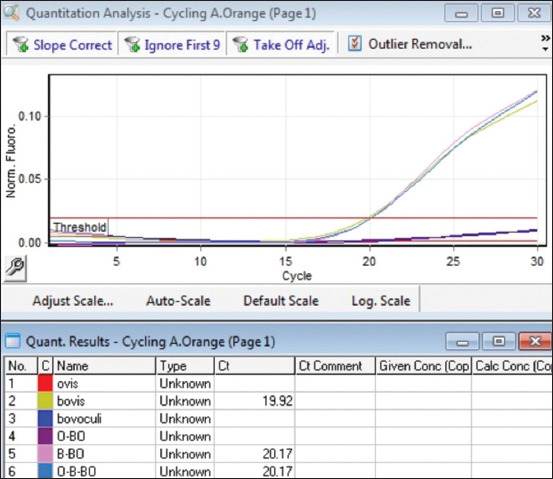Click the Calc Conc column header
Viewport: 553px width, 479px height.
click(x=512, y=366)
